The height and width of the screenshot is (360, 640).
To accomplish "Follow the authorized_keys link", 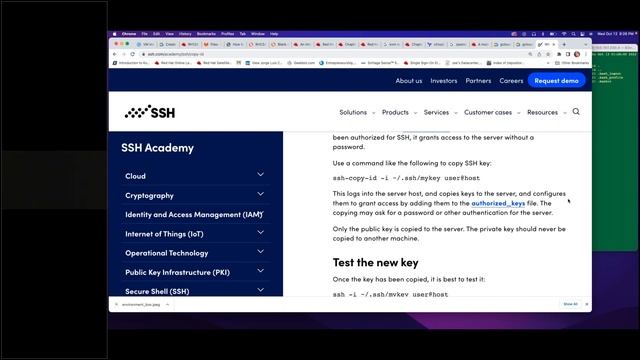I will 498,203.
